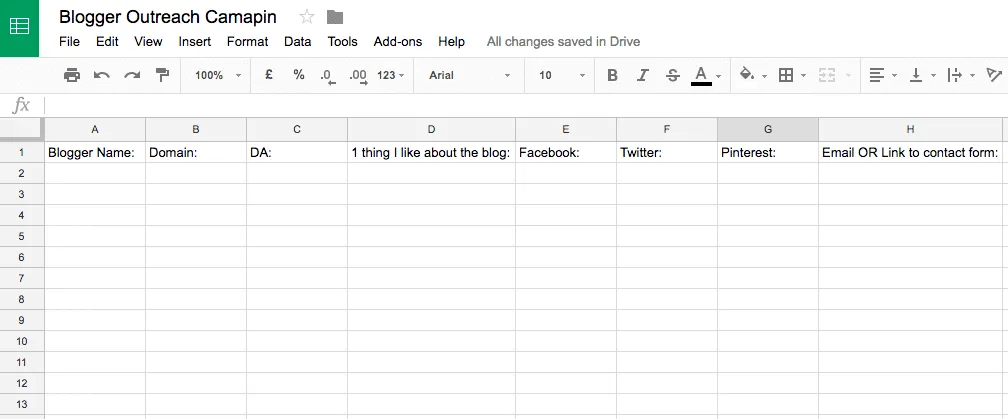
Task: Open the zoom 100% dropdown
Action: coord(217,75)
